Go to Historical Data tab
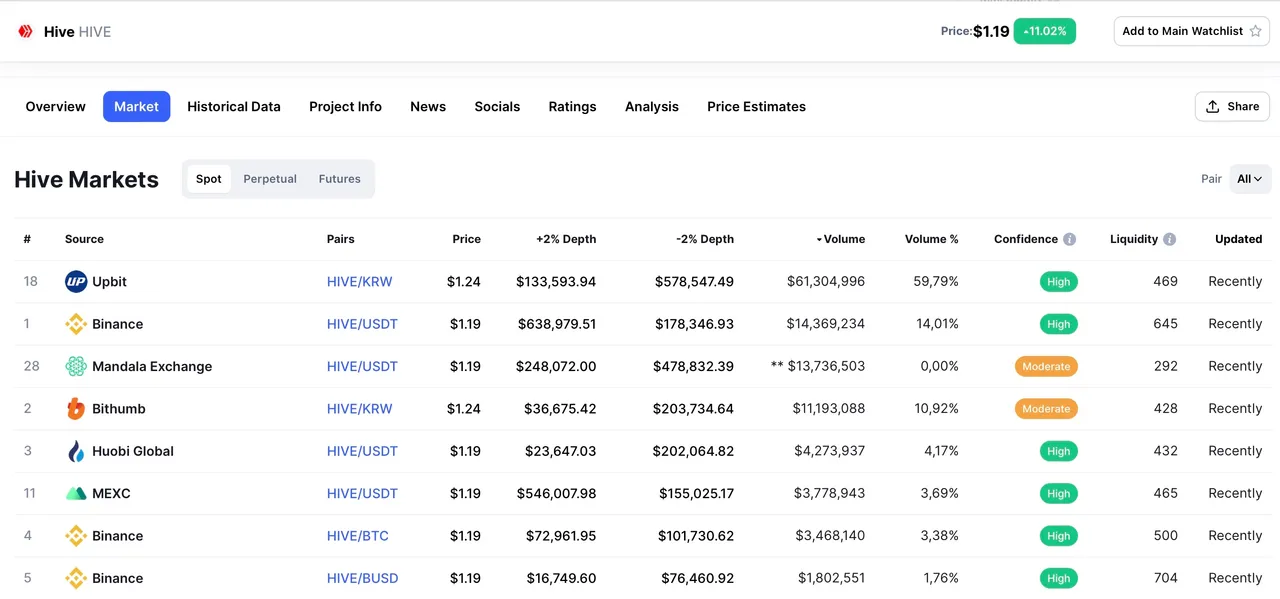The image size is (1280, 599). (234, 106)
